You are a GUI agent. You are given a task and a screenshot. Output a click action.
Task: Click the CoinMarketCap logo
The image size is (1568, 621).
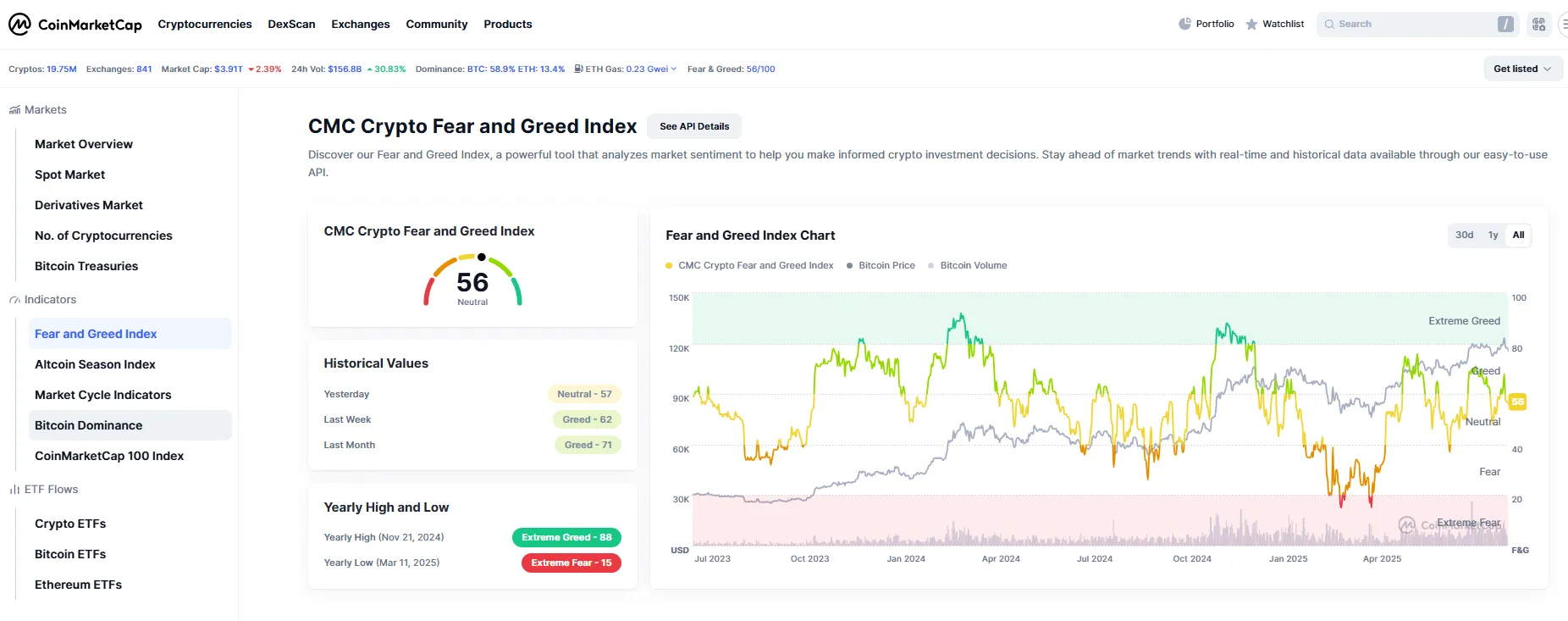point(75,24)
